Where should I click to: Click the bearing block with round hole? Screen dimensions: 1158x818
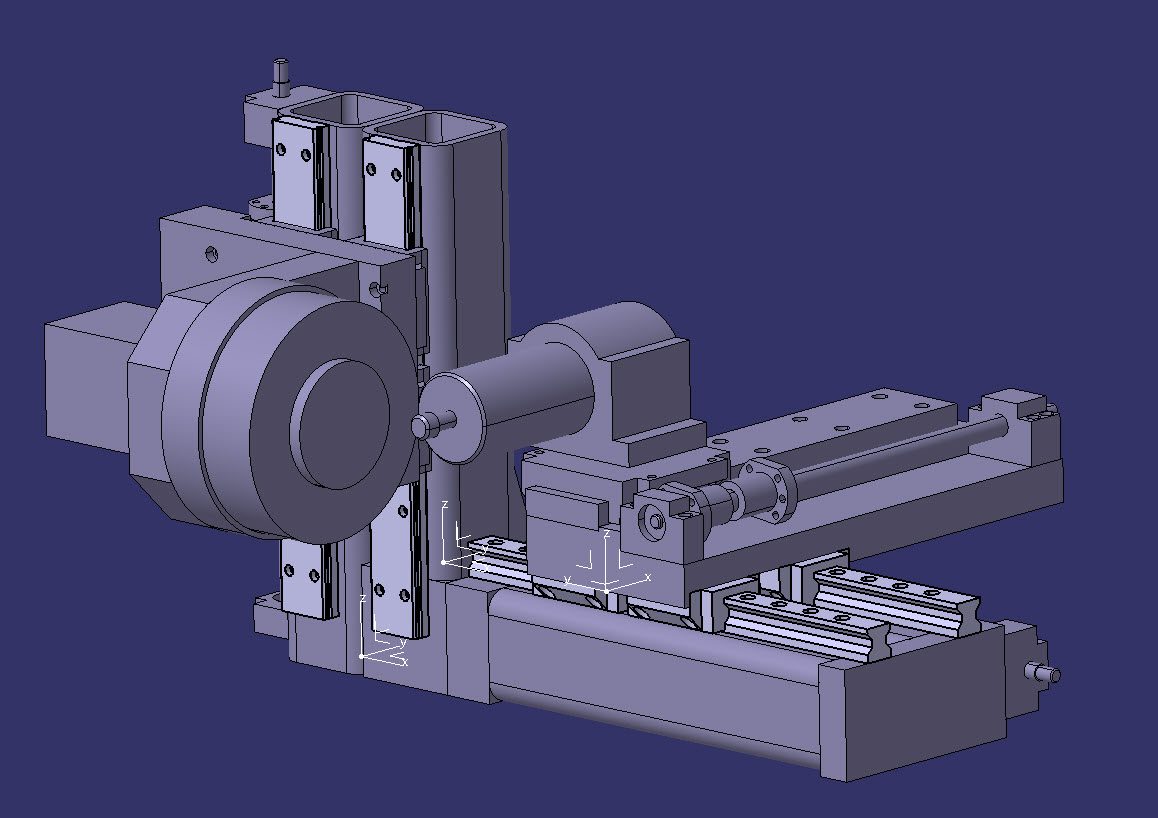pos(655,522)
